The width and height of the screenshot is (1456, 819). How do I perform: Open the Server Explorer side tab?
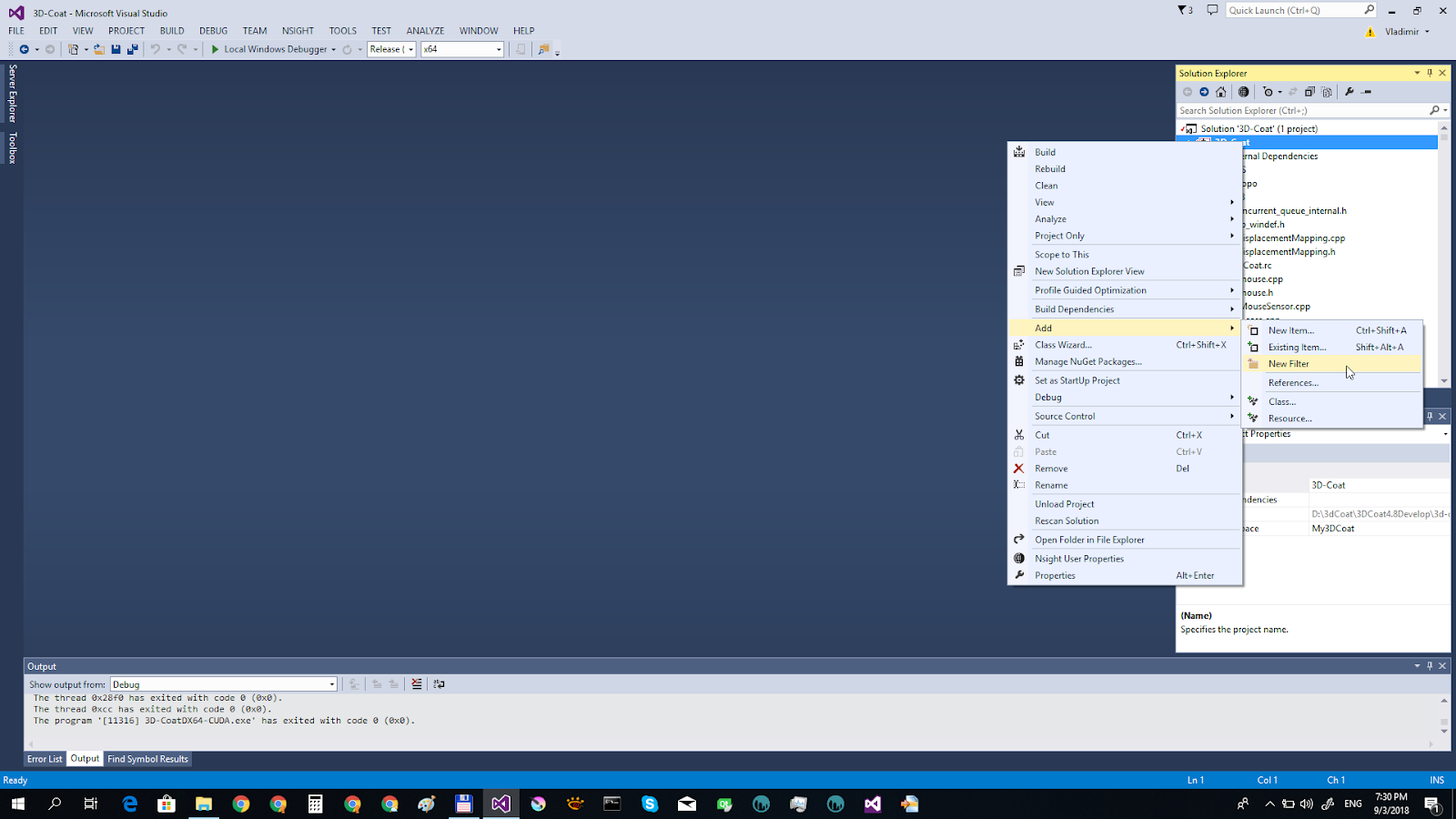click(x=12, y=93)
